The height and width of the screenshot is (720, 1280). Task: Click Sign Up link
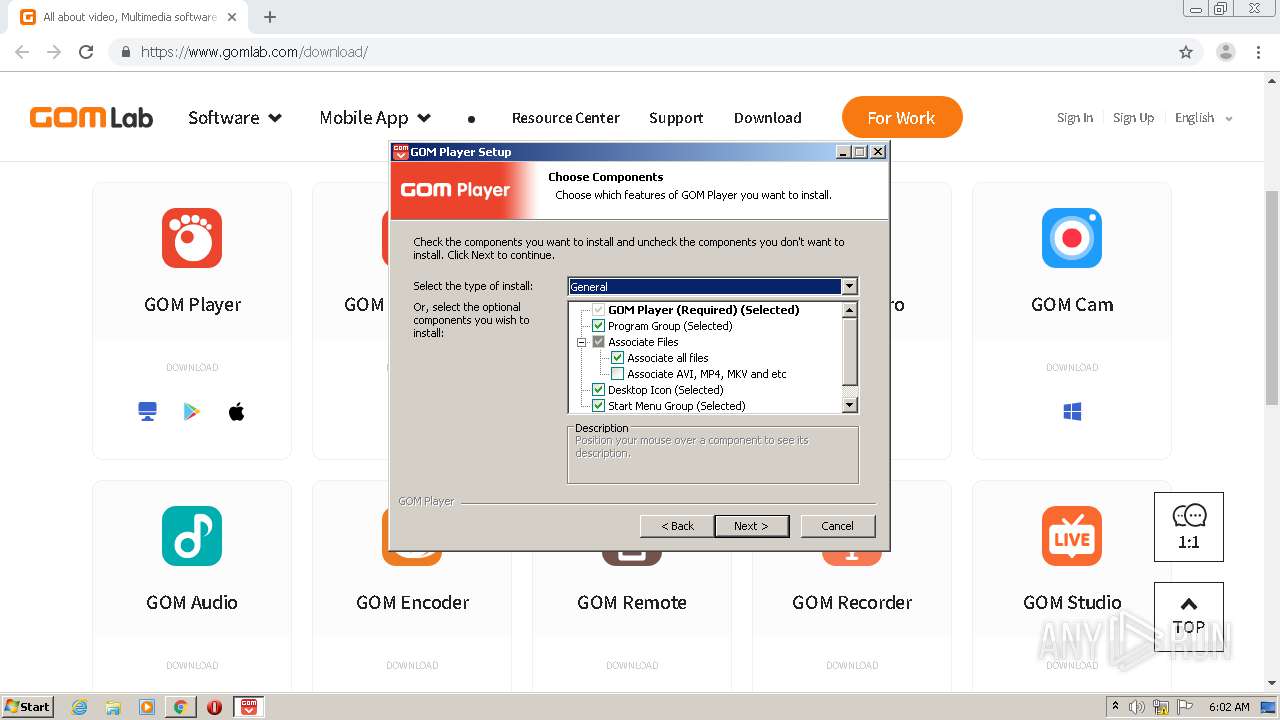point(1133,118)
